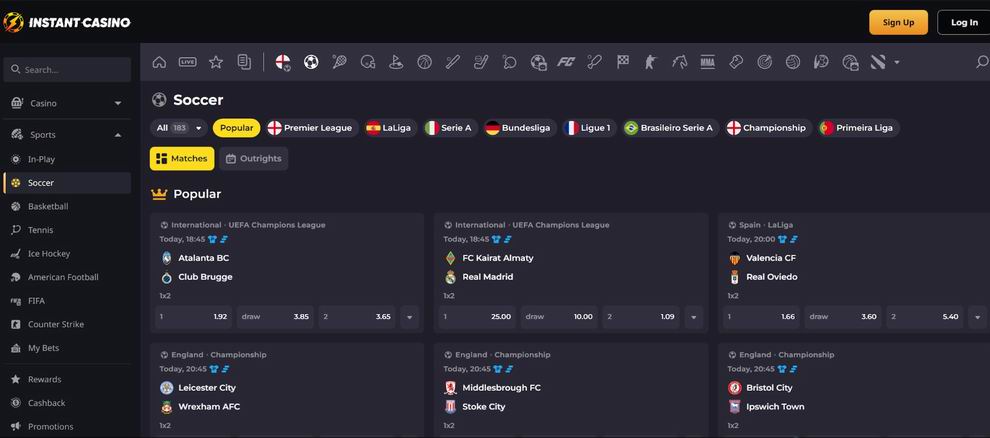The image size is (990, 438).
Task: Expand more markets for Atalanta vs Club Brugge
Action: click(x=409, y=317)
